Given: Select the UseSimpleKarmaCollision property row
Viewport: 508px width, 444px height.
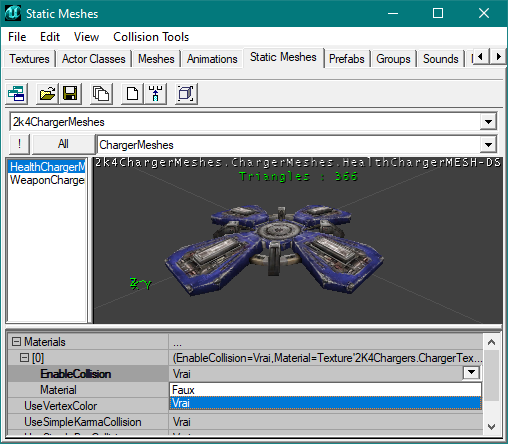Looking at the screenshot, I should point(88,422).
